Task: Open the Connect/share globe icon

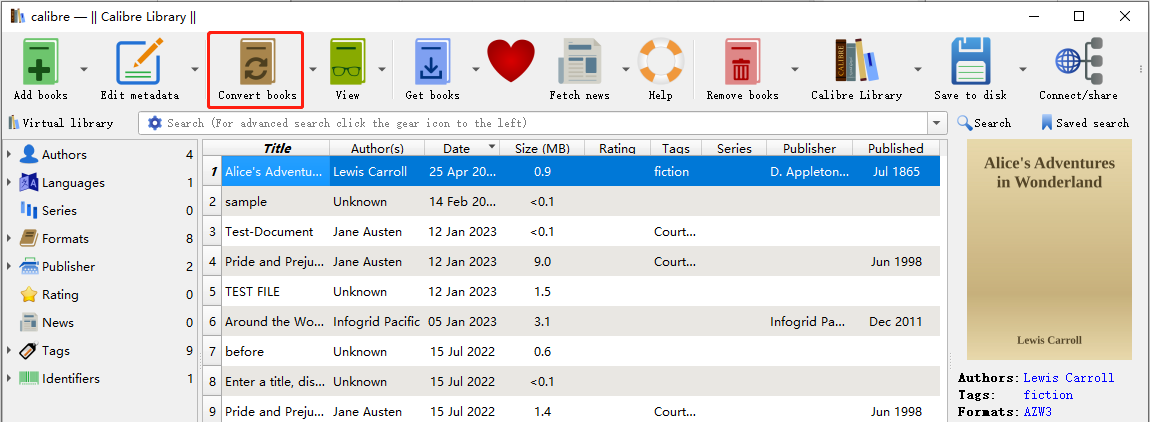Action: tap(1078, 62)
